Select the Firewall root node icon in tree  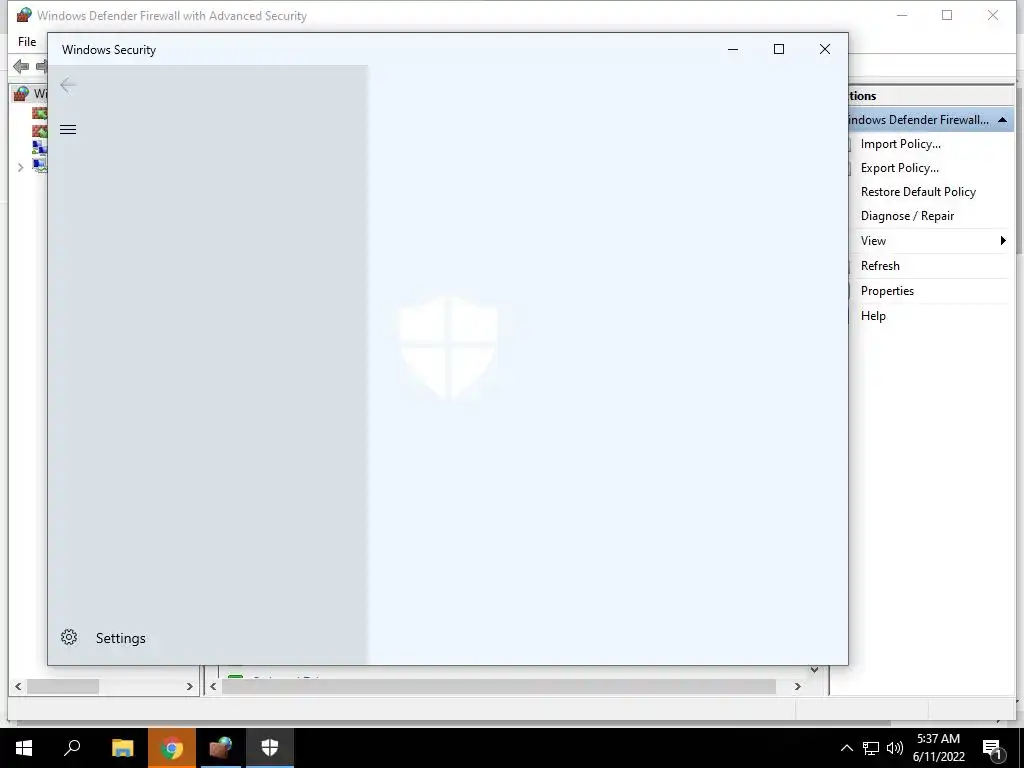22,94
